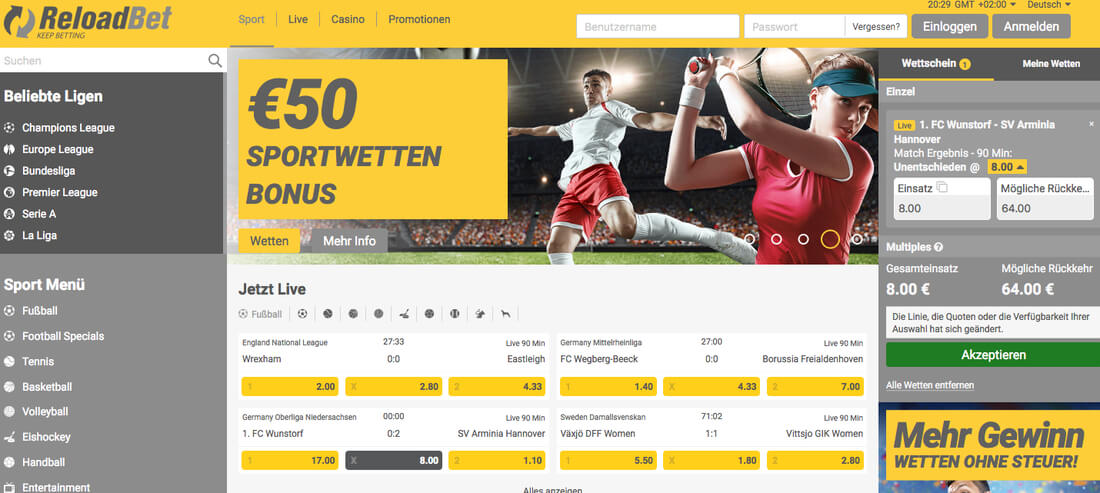Image resolution: width=1100 pixels, height=493 pixels.
Task: Toggle Vittsjo GIK Women win odds 2.80
Action: [x=815, y=461]
